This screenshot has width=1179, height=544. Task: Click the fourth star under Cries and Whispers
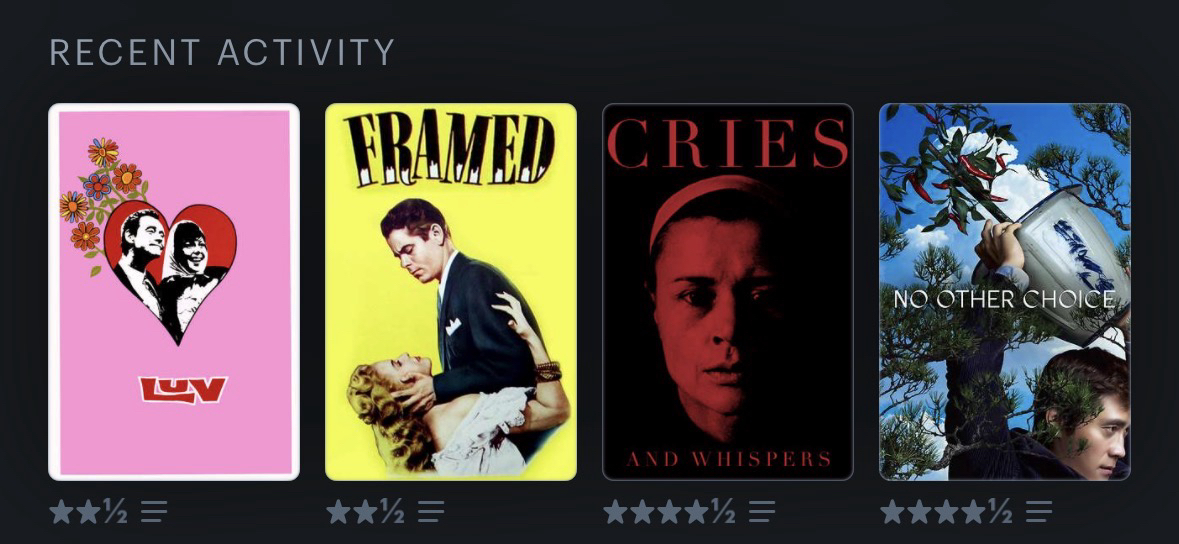coord(696,512)
